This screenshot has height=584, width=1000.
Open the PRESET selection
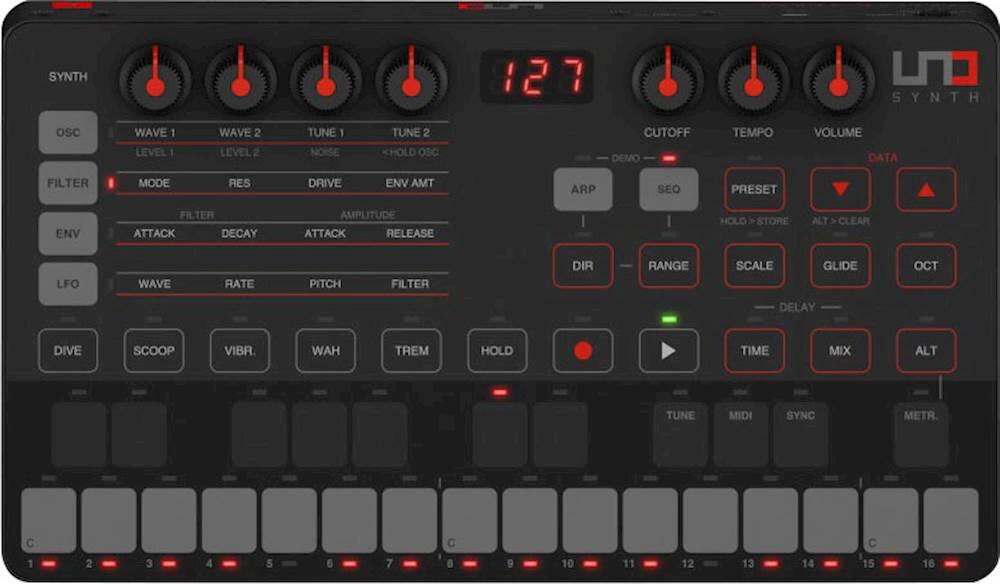754,189
